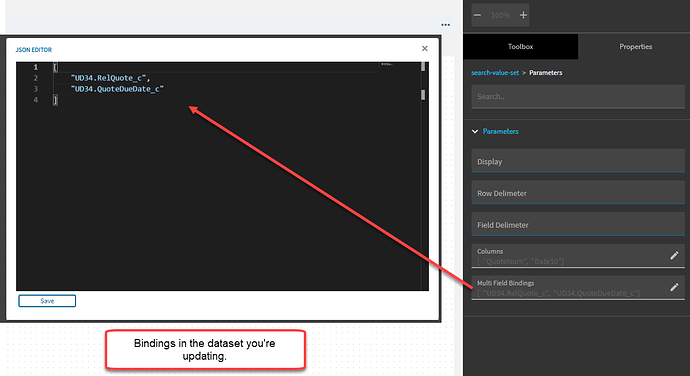Switch to the Properties tab
The height and width of the screenshot is (376, 690).
[635, 46]
